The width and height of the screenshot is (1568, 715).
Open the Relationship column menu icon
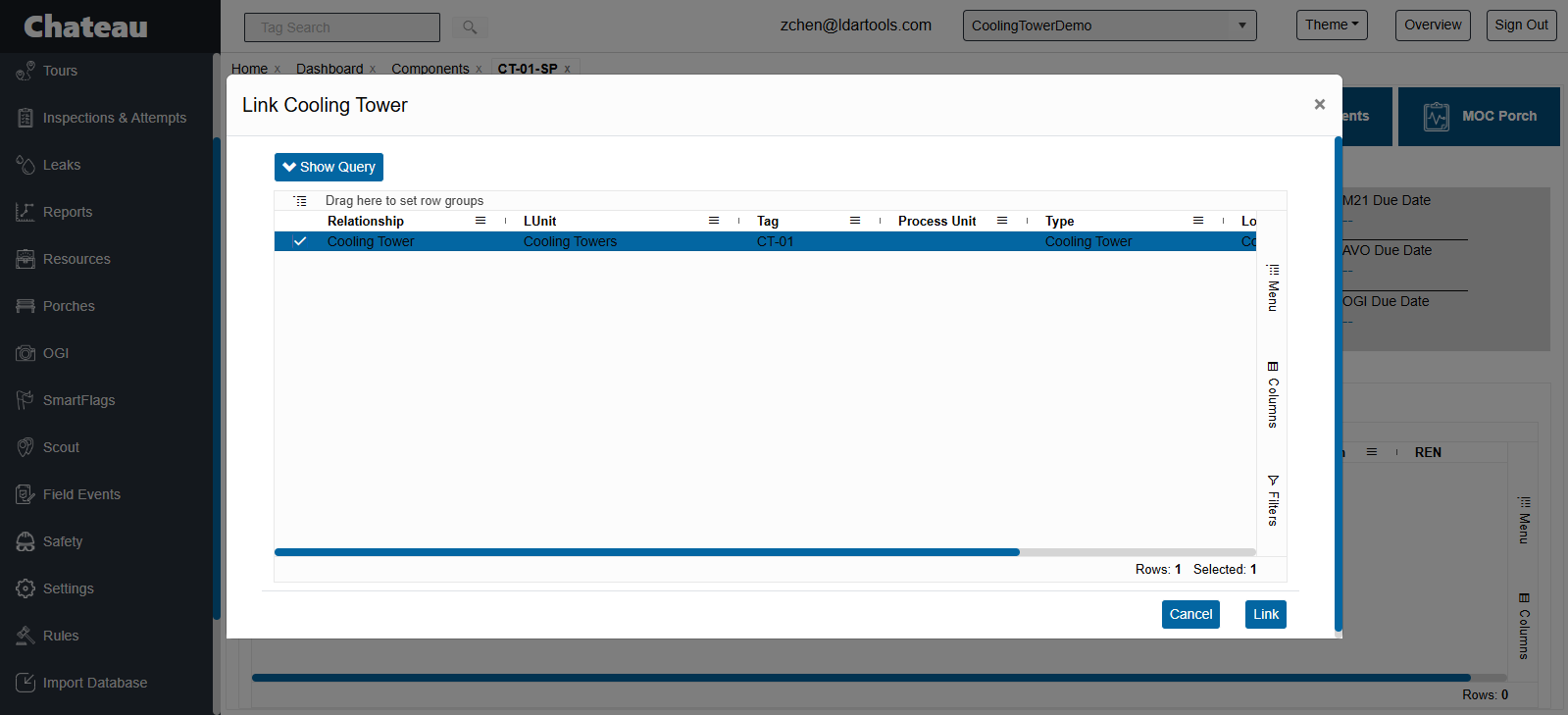[481, 221]
